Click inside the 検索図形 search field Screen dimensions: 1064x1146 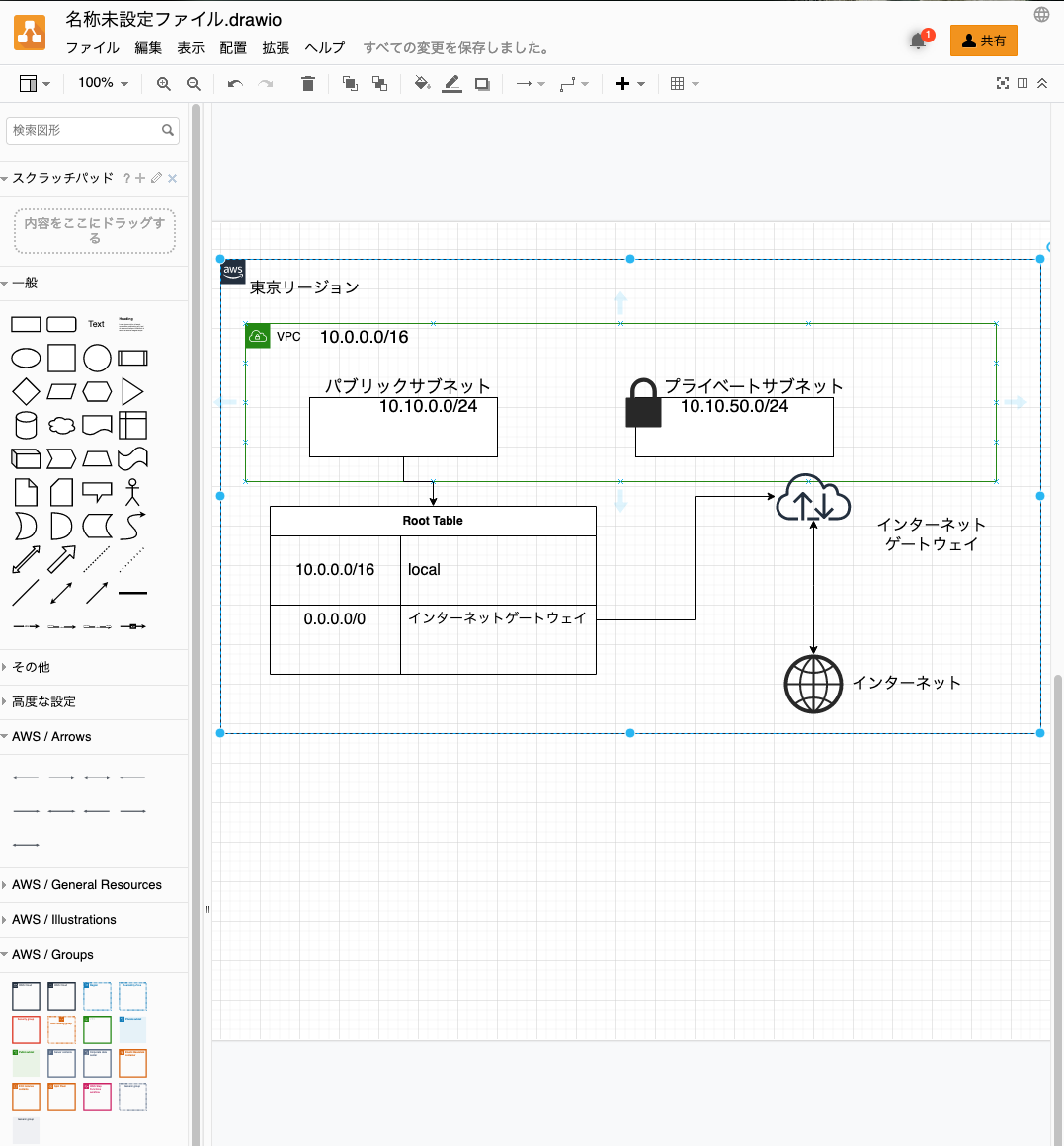[x=84, y=130]
